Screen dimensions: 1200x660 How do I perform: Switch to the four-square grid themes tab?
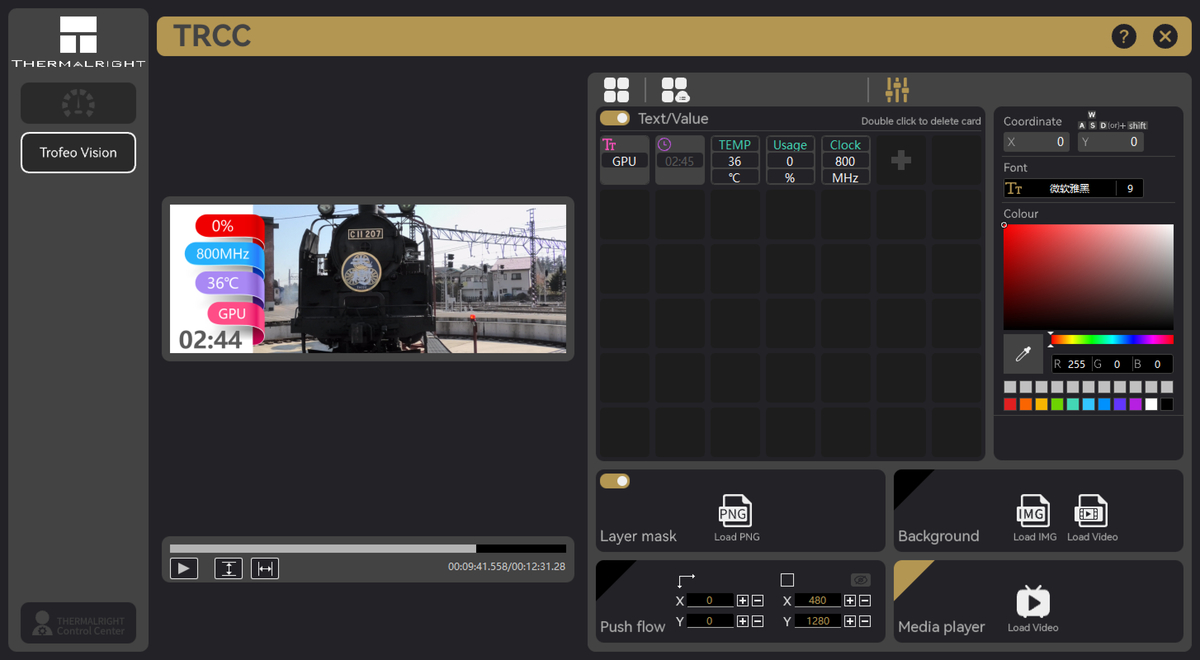(617, 90)
